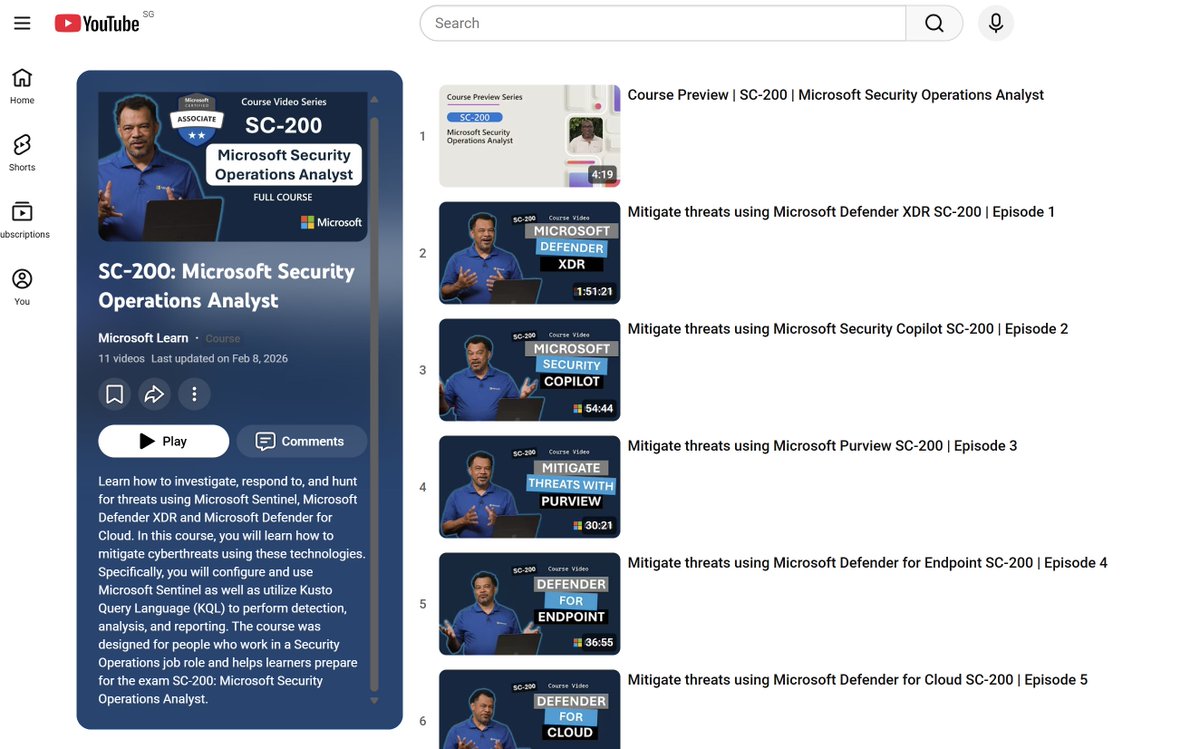Viewport: 1200px width, 749px height.
Task: Open Mitigate Threats with Purview thumbnail
Action: click(x=529, y=487)
